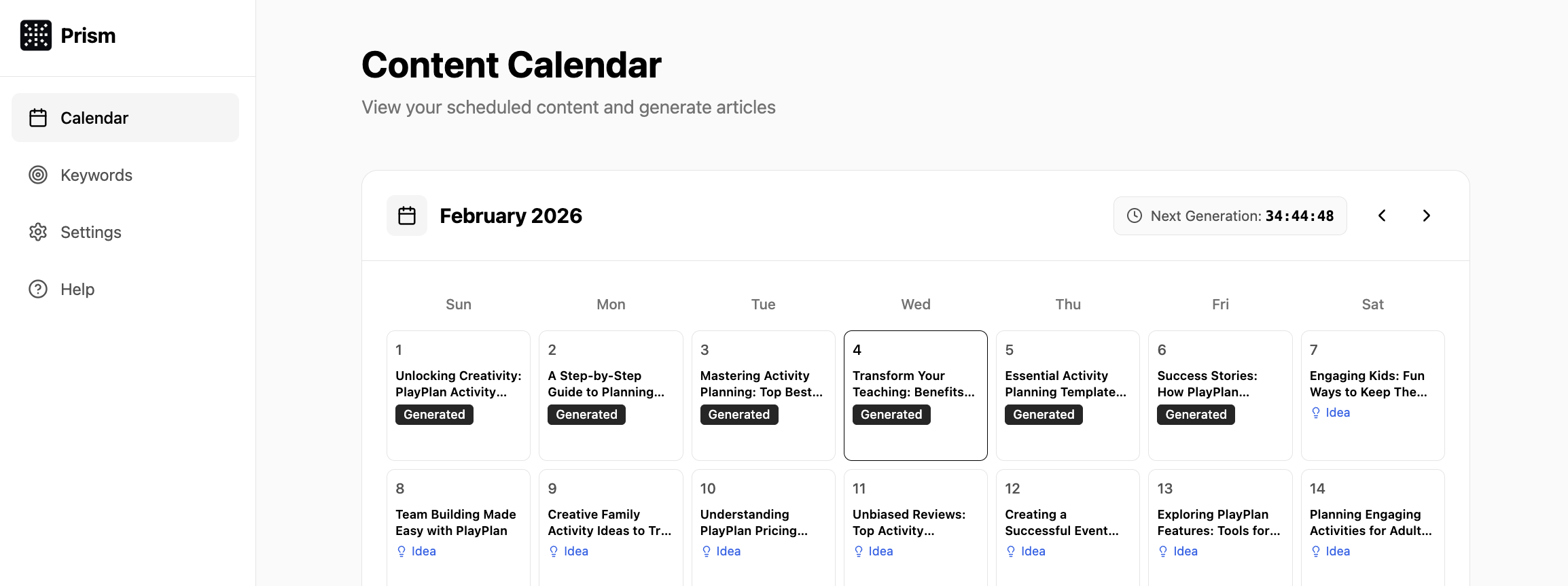Click the Keywords target icon in sidebar
This screenshot has width=1568, height=586.
[x=38, y=175]
